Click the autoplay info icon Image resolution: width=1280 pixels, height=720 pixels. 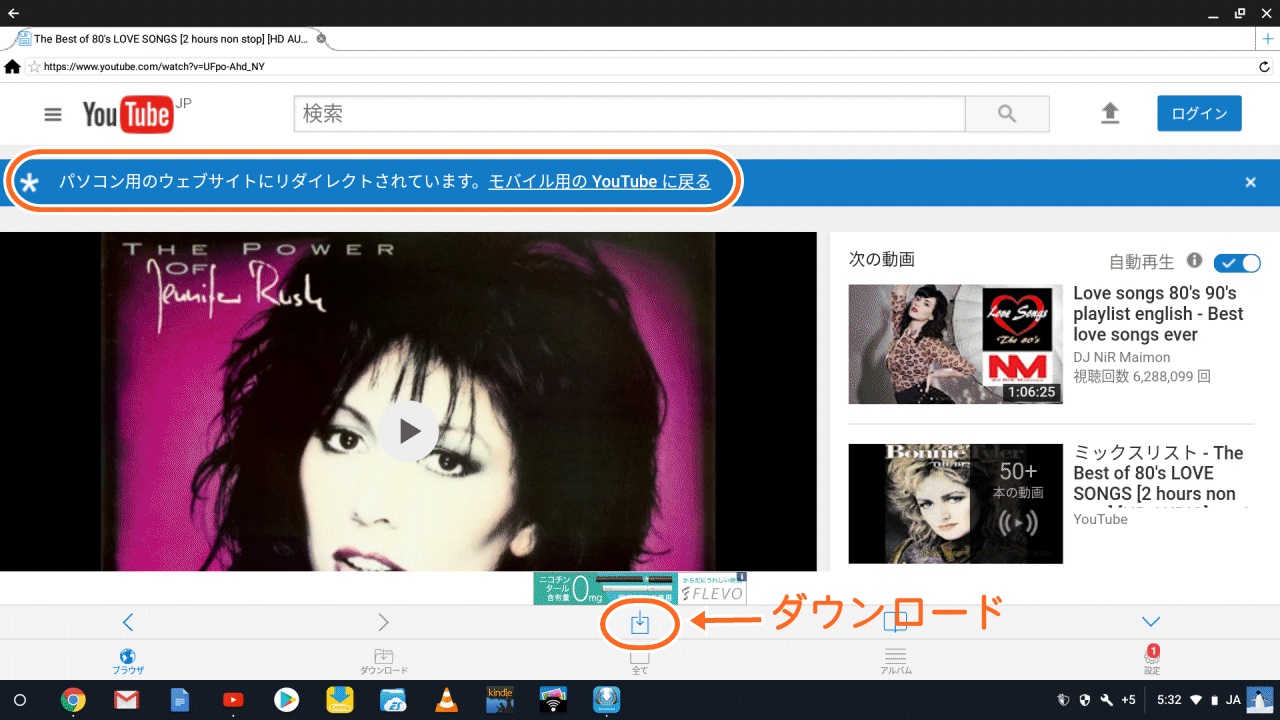(x=1194, y=260)
